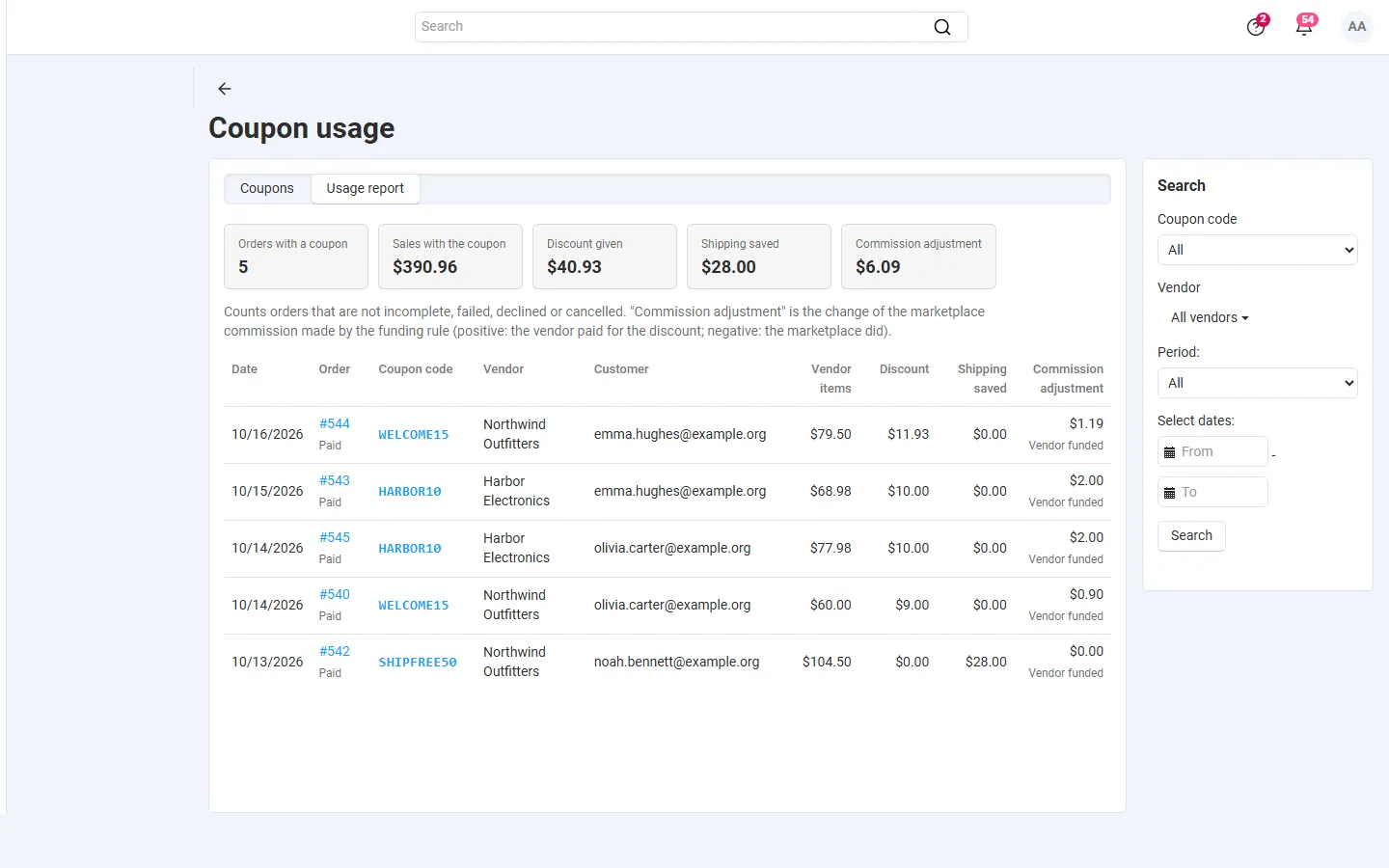
Task: Open the All vendors dropdown
Action: point(1210,317)
